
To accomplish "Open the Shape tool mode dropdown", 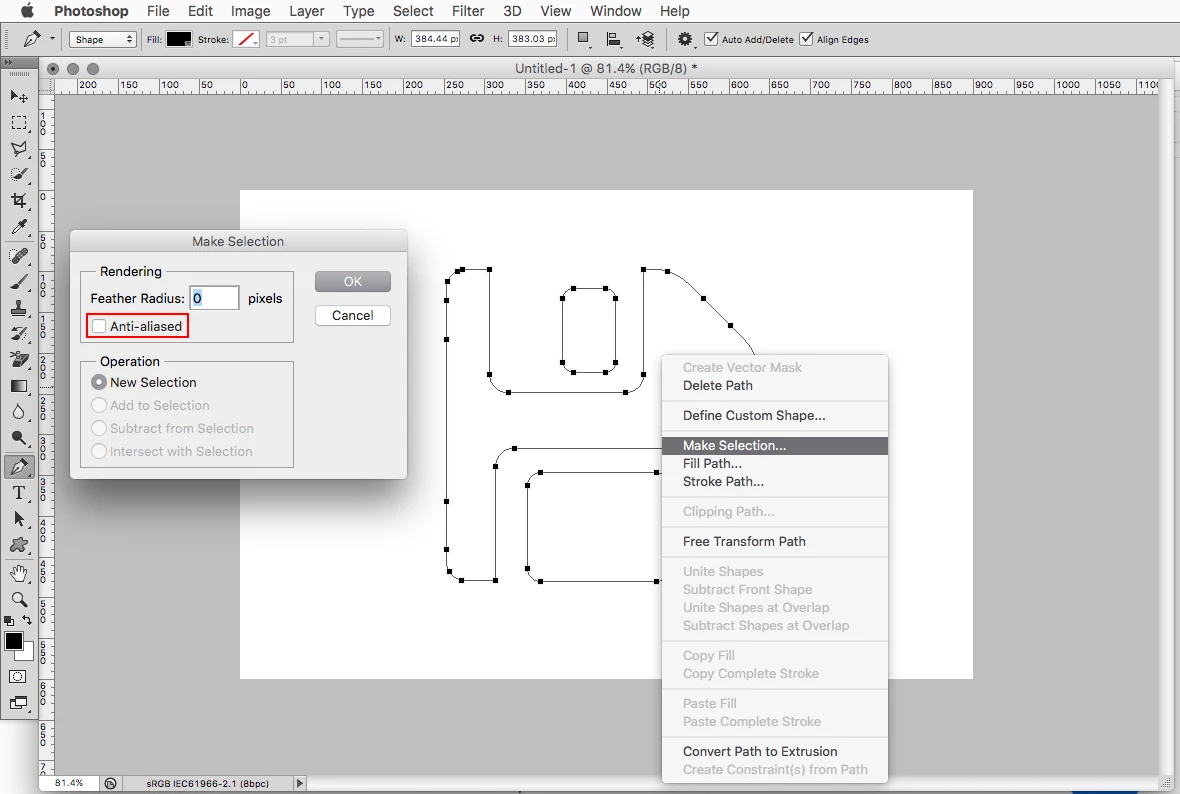I will pos(102,39).
